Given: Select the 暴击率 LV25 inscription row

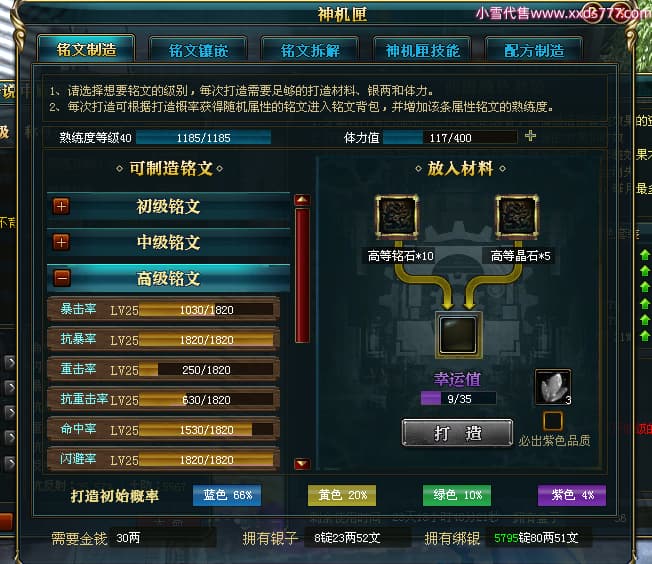Looking at the screenshot, I should [x=163, y=309].
